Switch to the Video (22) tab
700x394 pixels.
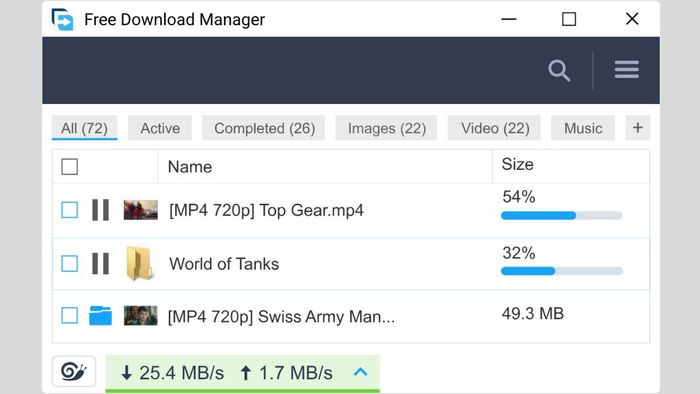(x=495, y=128)
